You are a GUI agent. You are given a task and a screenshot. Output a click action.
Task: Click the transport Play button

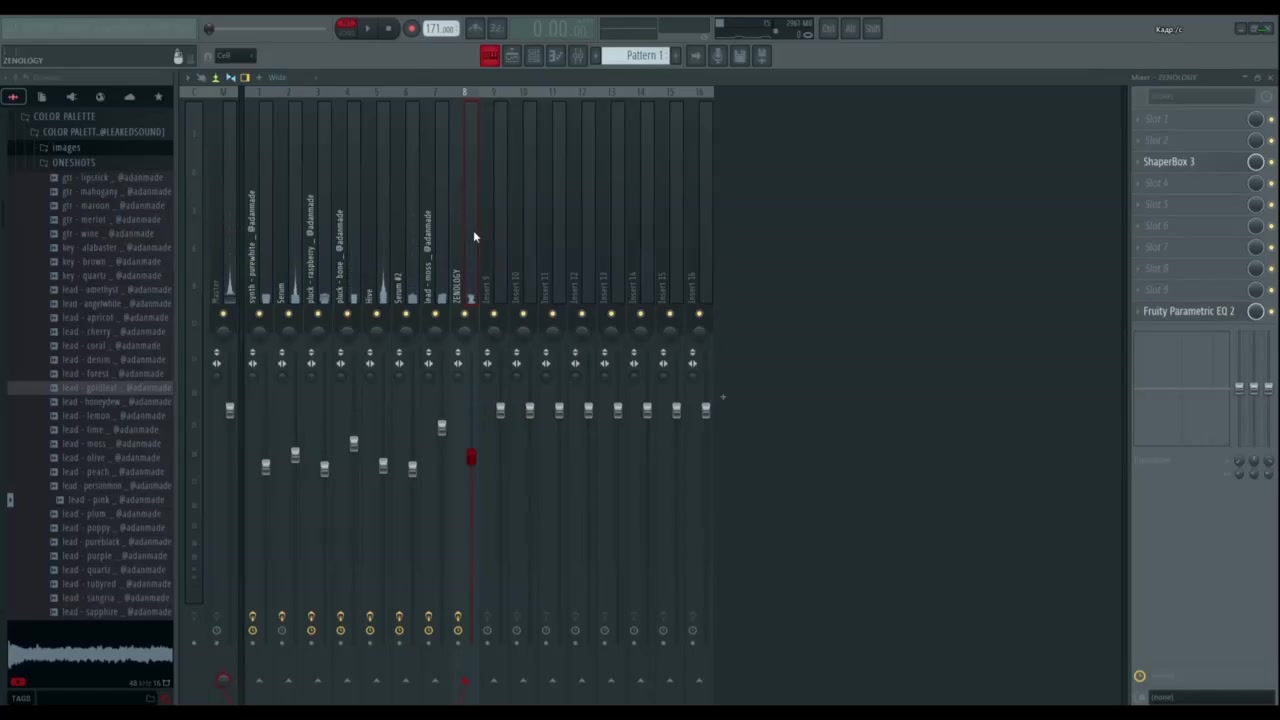(367, 29)
